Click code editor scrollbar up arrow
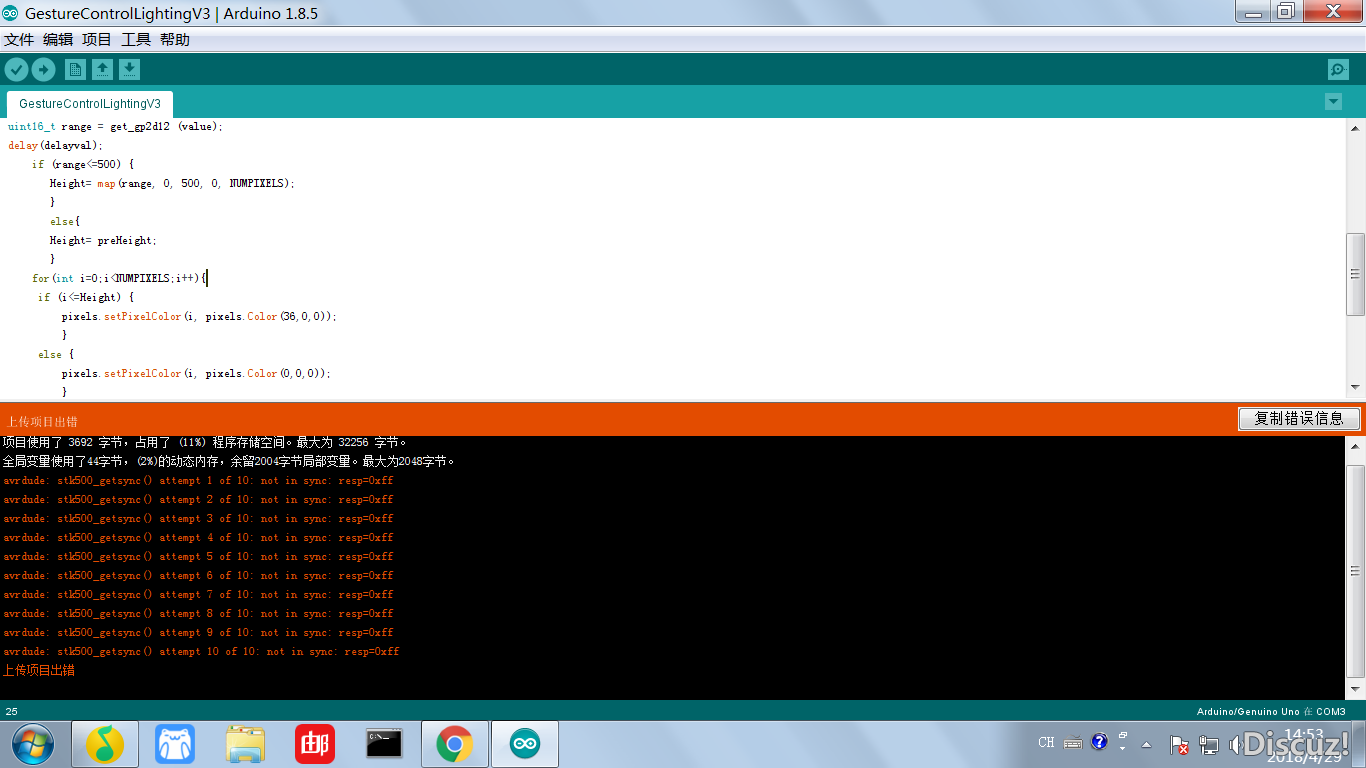Screen dimensions: 1366x768 1356,128
